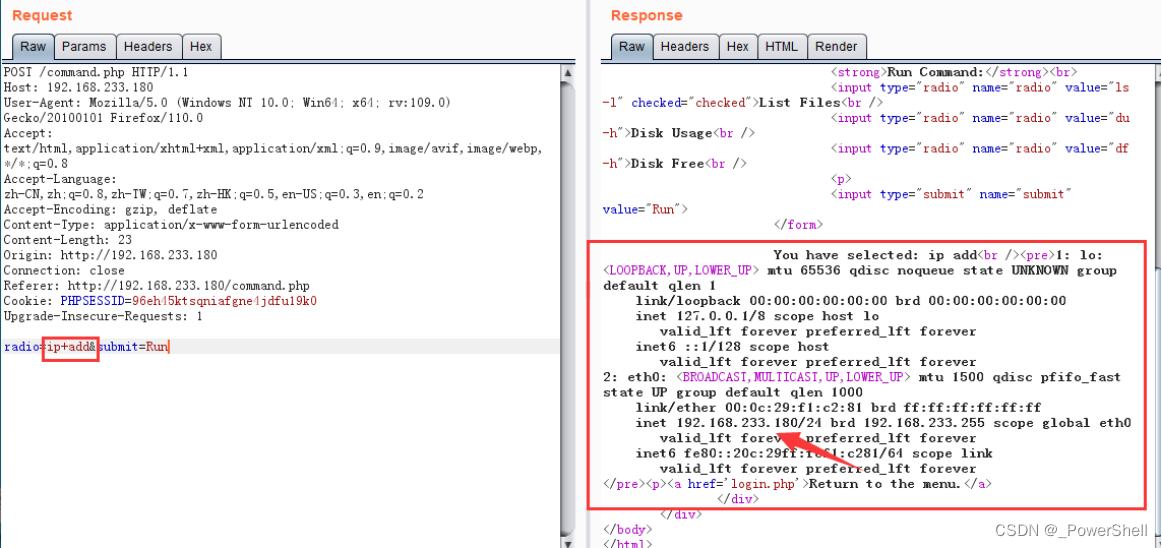Click the 'ip+add' radio parameter value
1162x548 pixels.
pyautogui.click(x=68, y=346)
